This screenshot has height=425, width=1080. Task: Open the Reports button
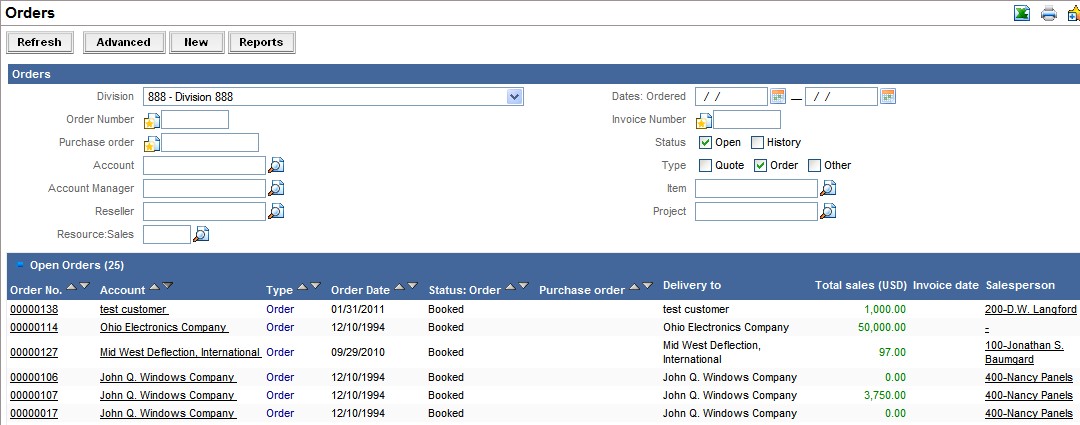click(x=261, y=42)
